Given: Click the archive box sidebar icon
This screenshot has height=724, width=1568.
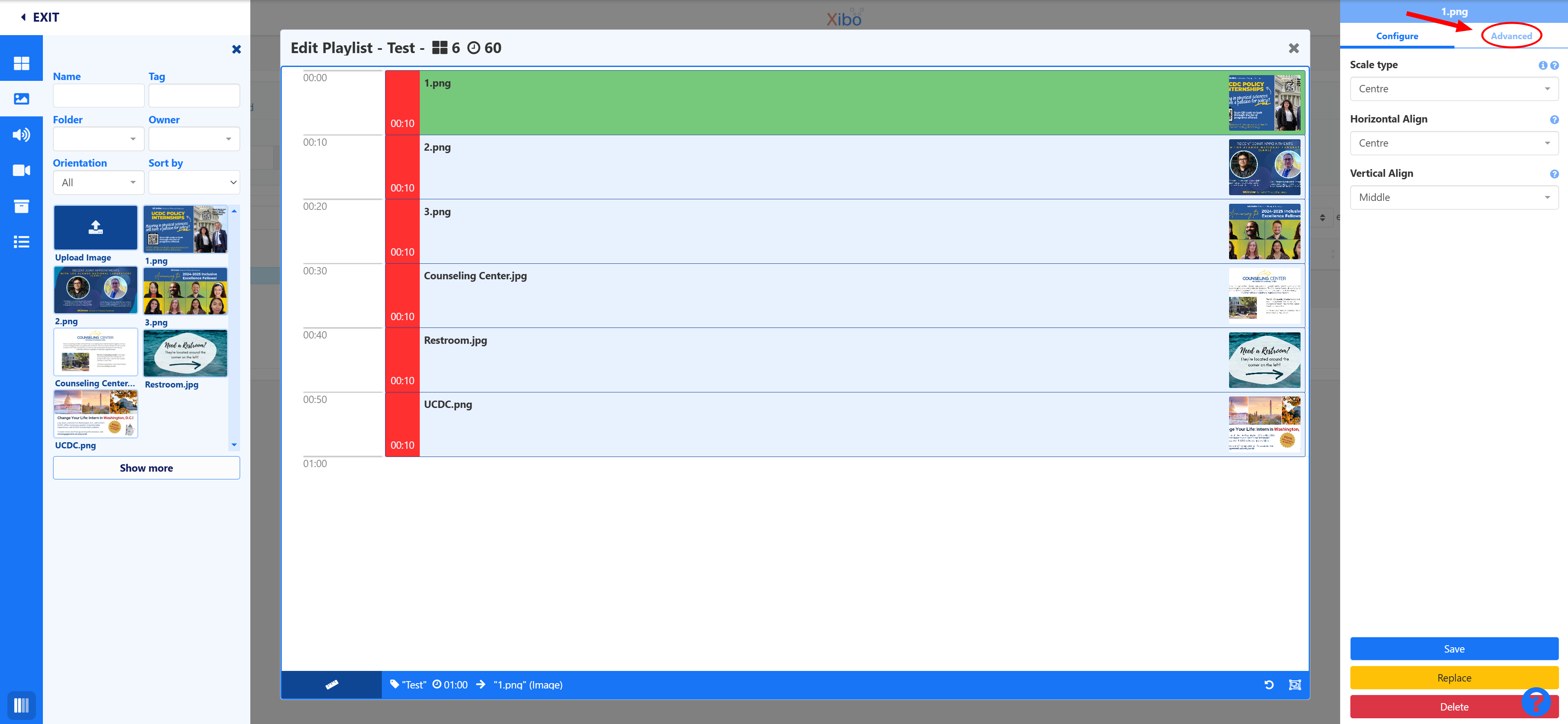Looking at the screenshot, I should click(x=21, y=206).
